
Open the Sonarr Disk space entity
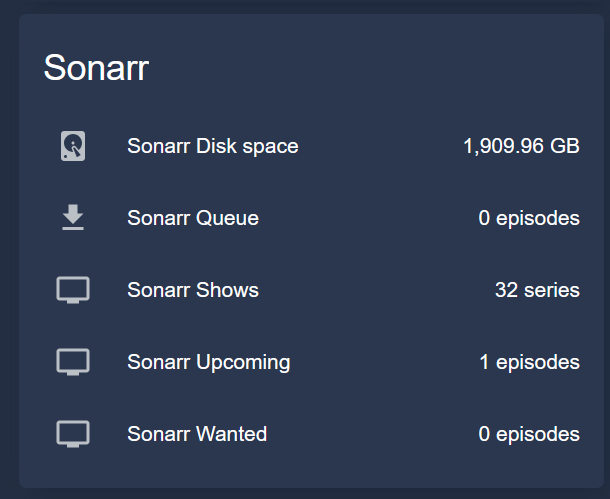point(212,146)
